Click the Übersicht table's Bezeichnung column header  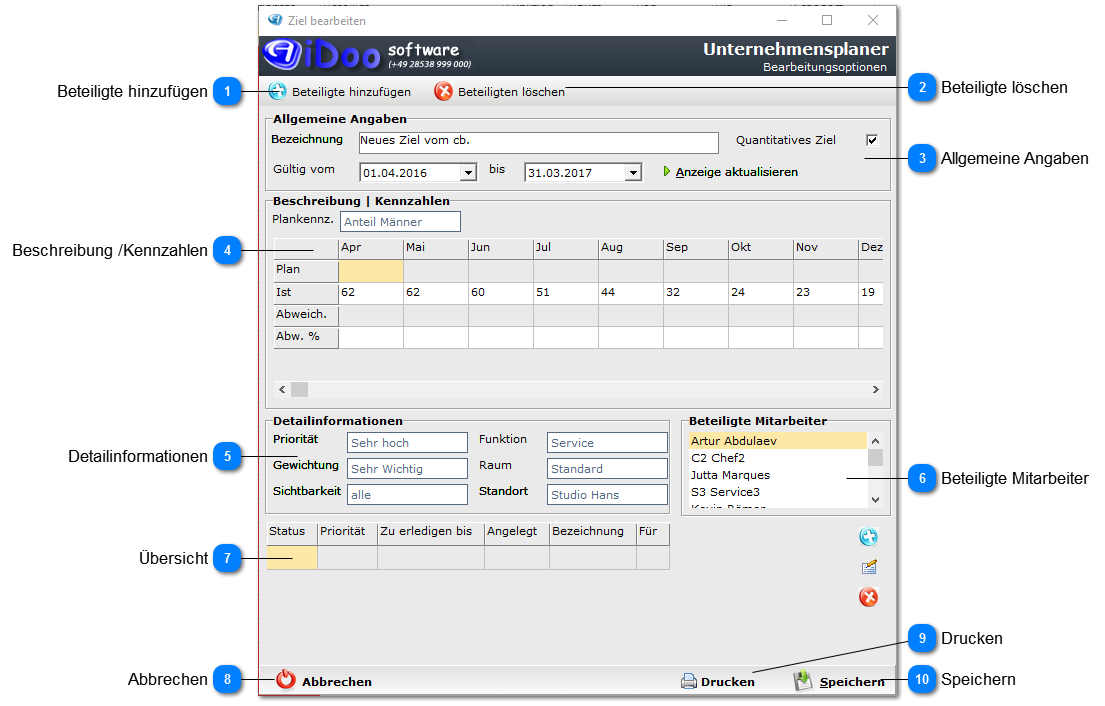[x=593, y=532]
